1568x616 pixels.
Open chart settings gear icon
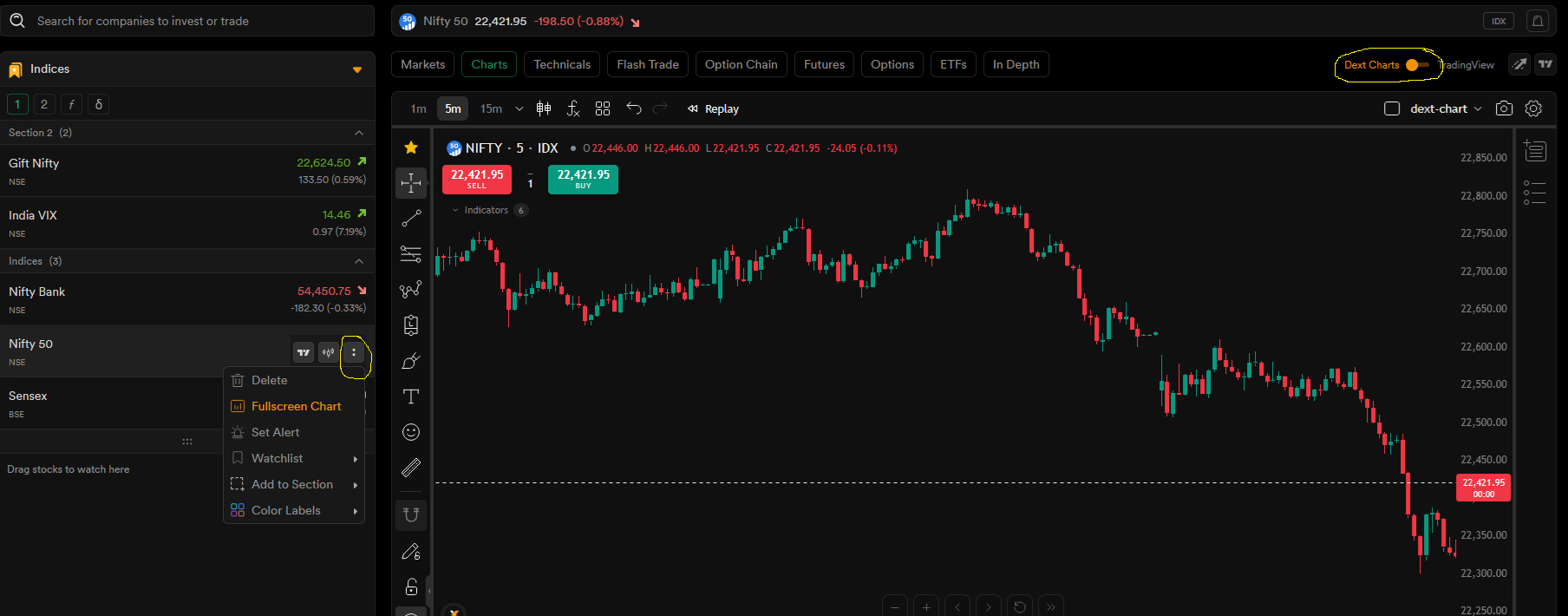pos(1533,108)
